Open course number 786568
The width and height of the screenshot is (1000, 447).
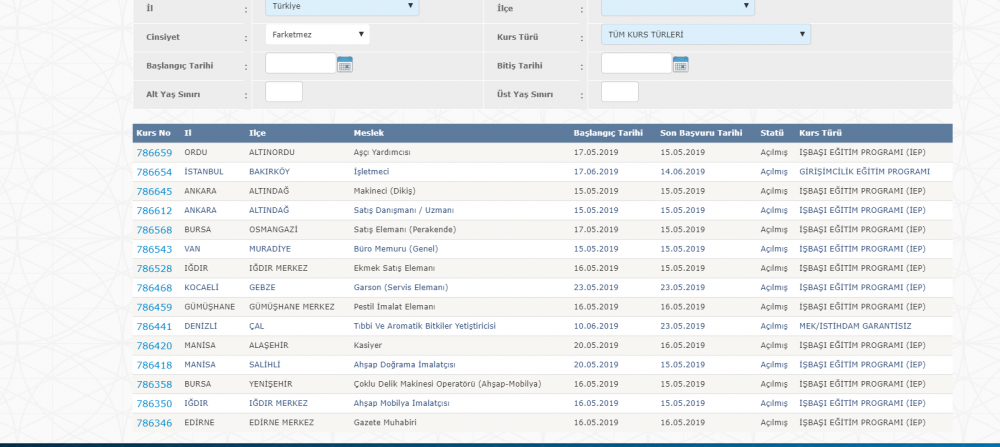click(x=154, y=230)
